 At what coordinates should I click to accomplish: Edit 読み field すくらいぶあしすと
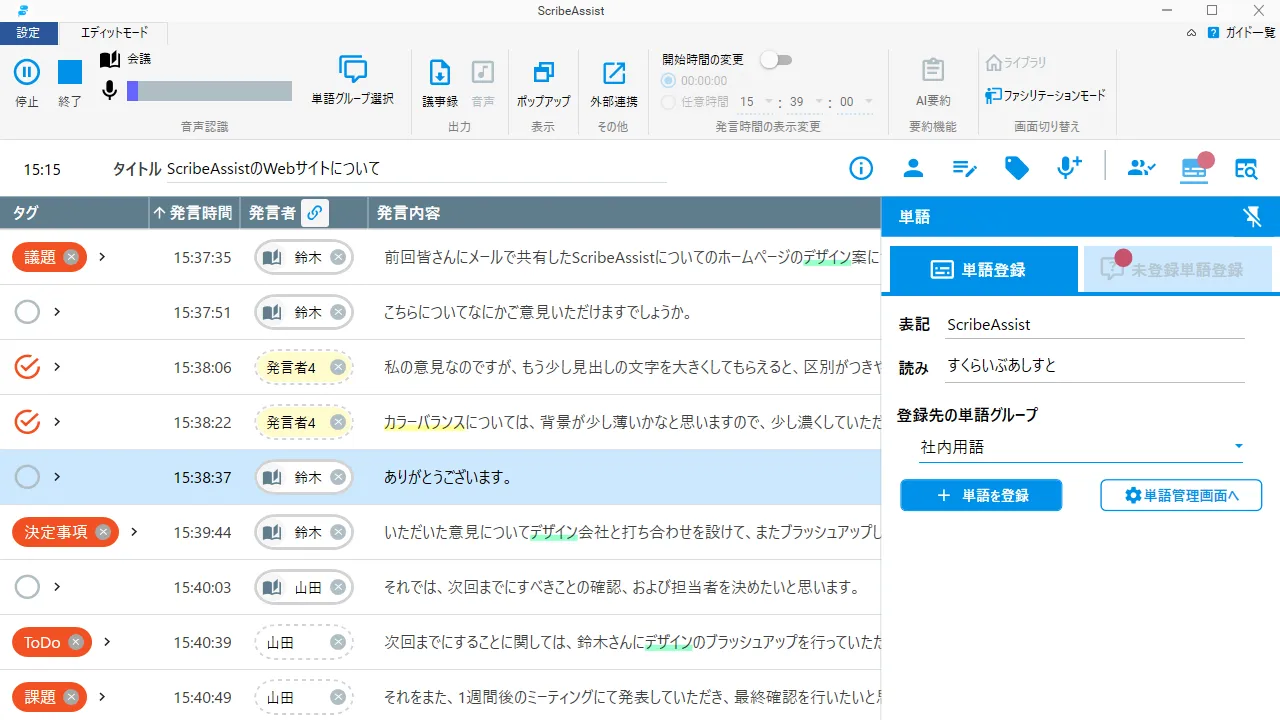click(1095, 366)
